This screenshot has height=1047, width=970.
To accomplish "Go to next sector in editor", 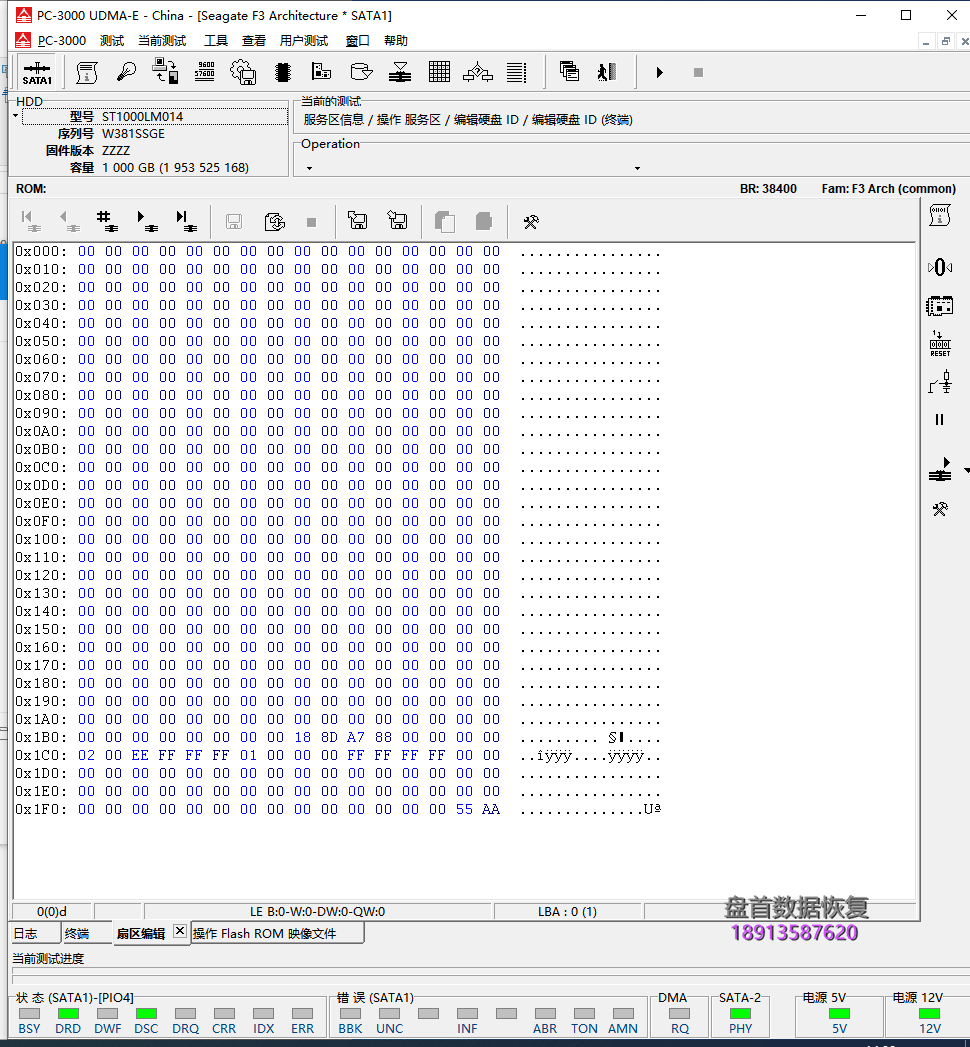I will [x=146, y=221].
